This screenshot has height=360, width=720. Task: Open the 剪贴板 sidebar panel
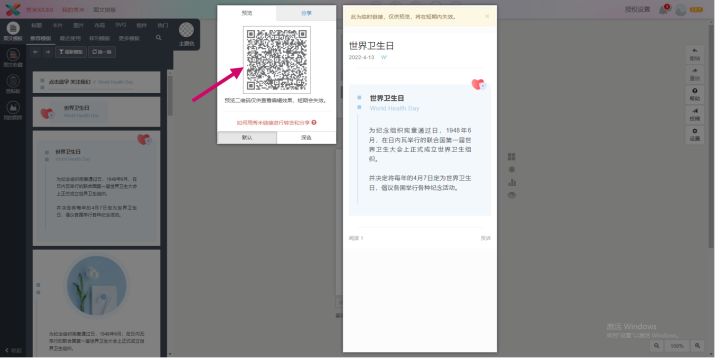point(13,84)
